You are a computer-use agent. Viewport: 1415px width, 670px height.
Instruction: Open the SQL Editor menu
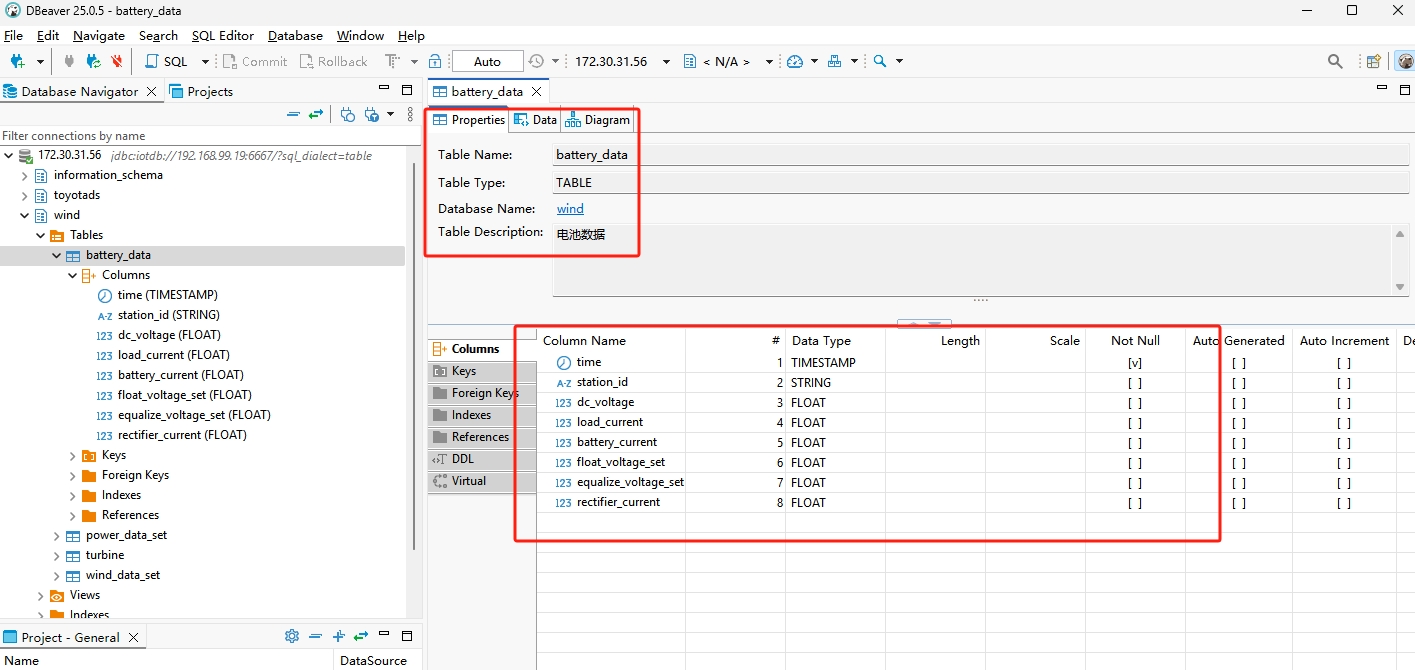[x=222, y=35]
